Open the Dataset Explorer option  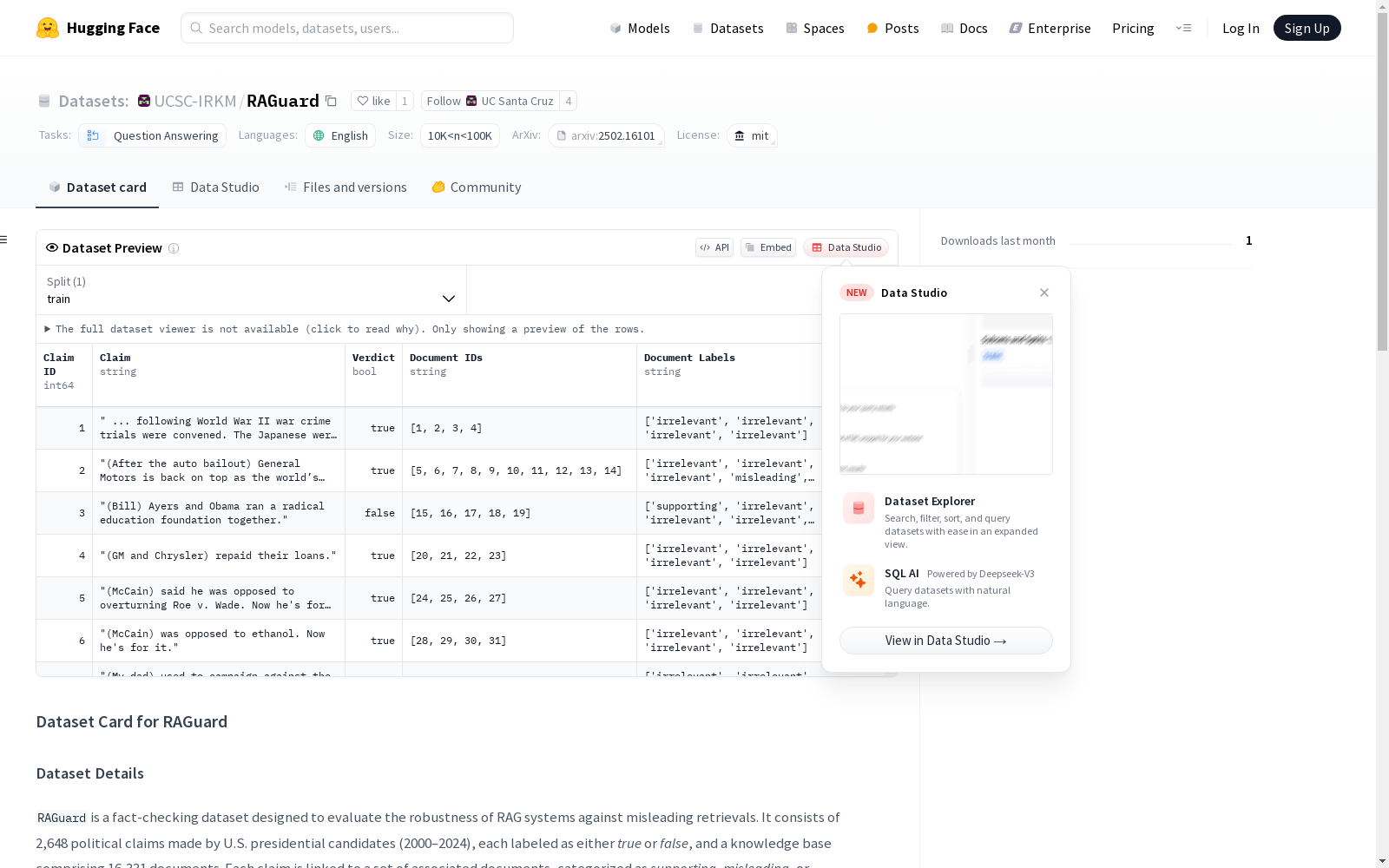point(946,521)
